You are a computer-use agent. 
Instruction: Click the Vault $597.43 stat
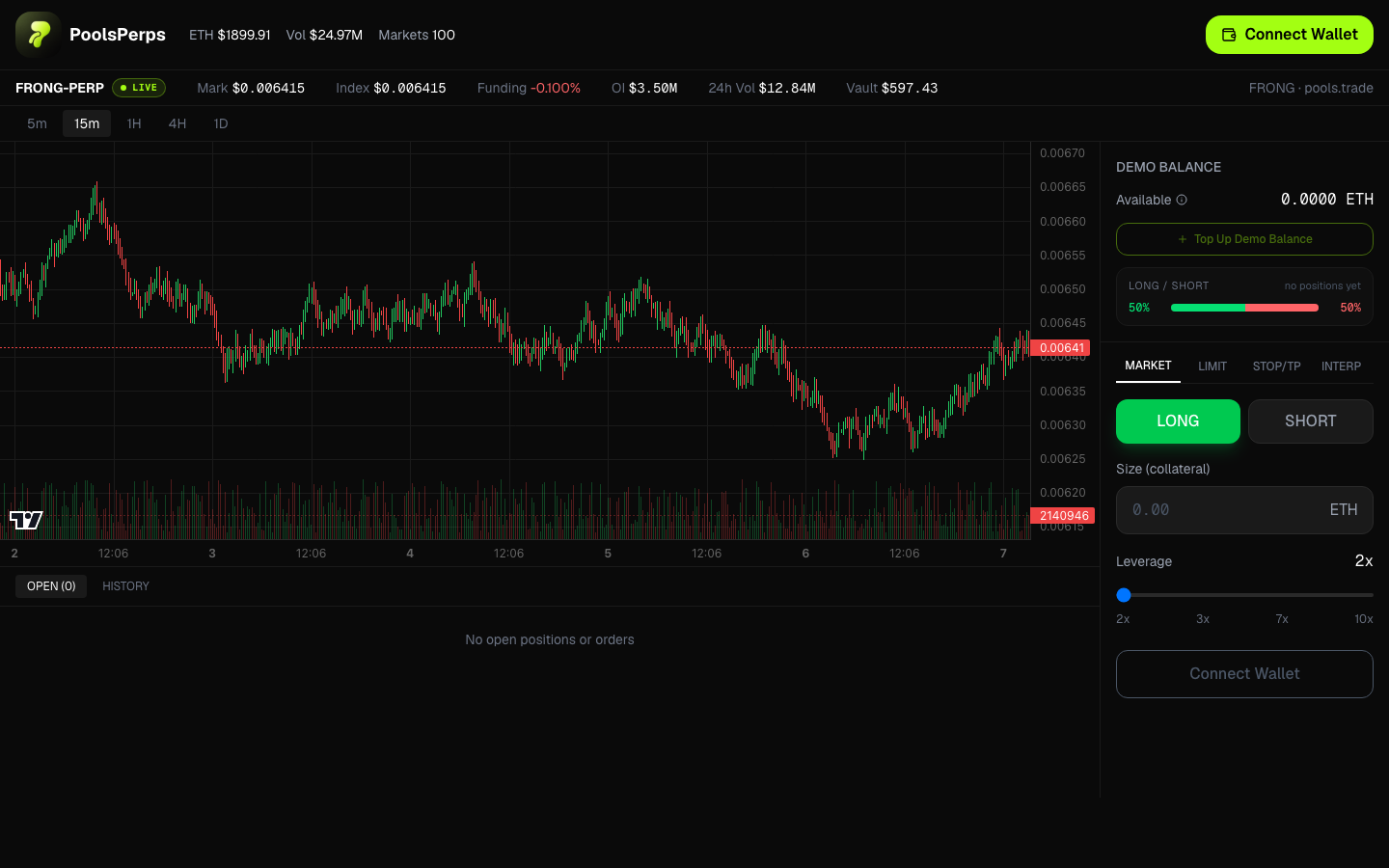[x=892, y=88]
